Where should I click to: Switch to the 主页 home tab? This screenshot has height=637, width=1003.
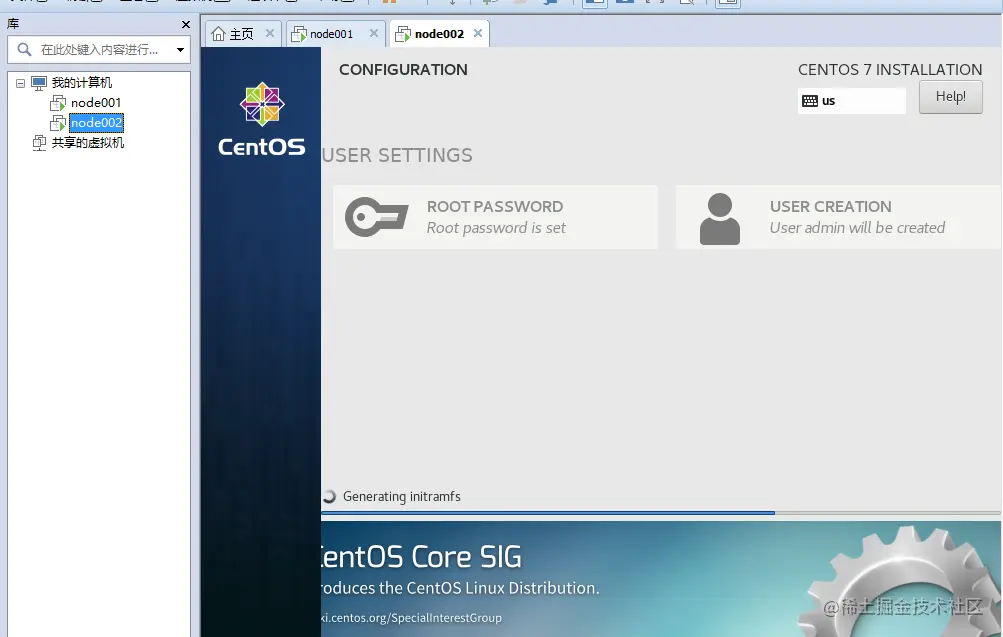(x=242, y=34)
